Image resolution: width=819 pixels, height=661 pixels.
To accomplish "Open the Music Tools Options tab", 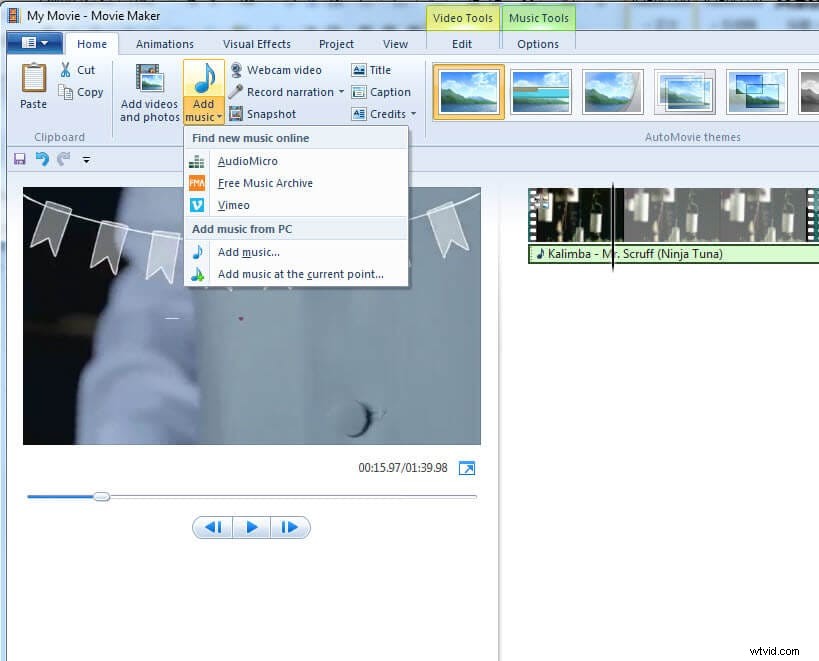I will (537, 43).
